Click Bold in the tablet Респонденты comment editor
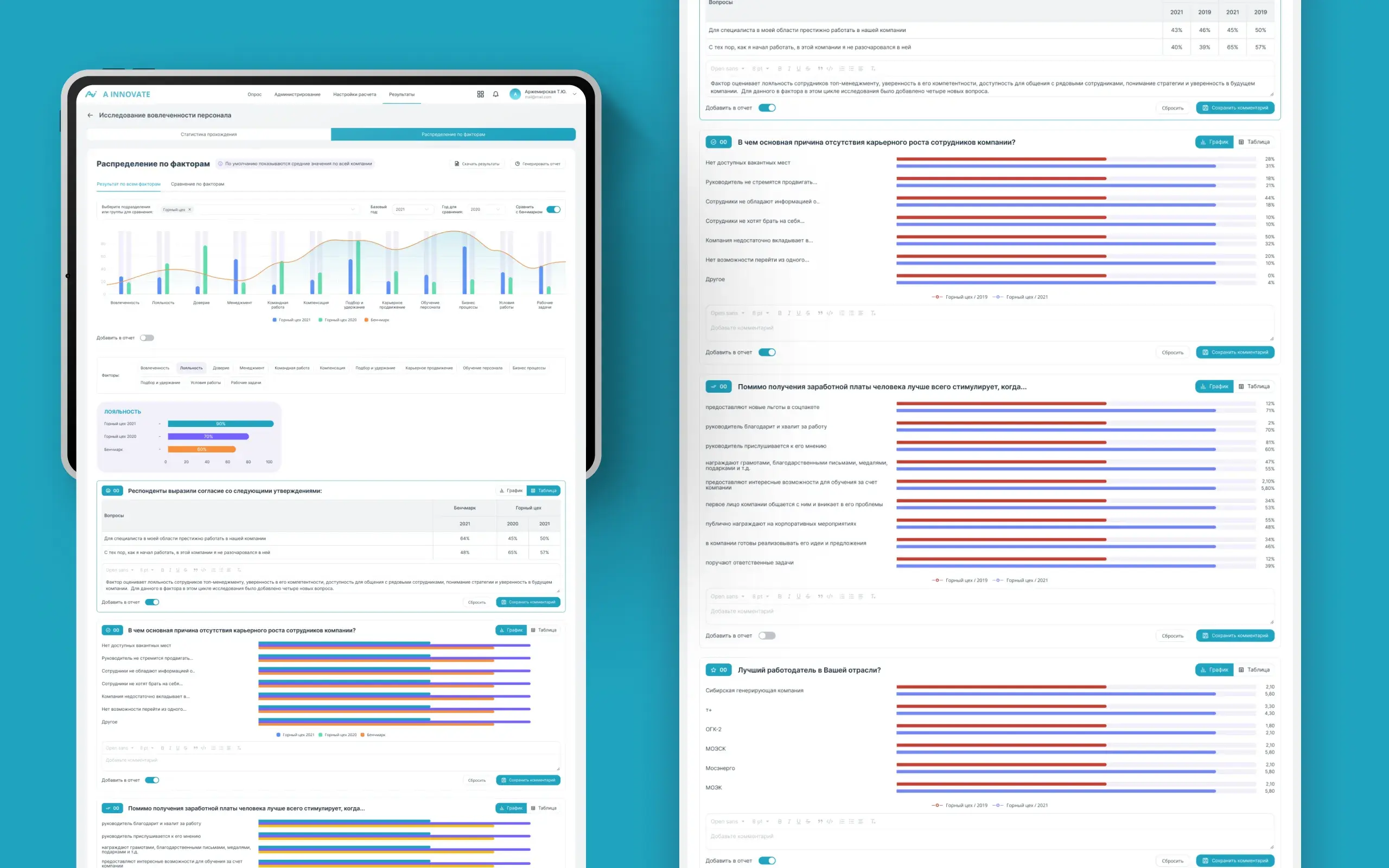This screenshot has width=1389, height=868. tap(162, 570)
